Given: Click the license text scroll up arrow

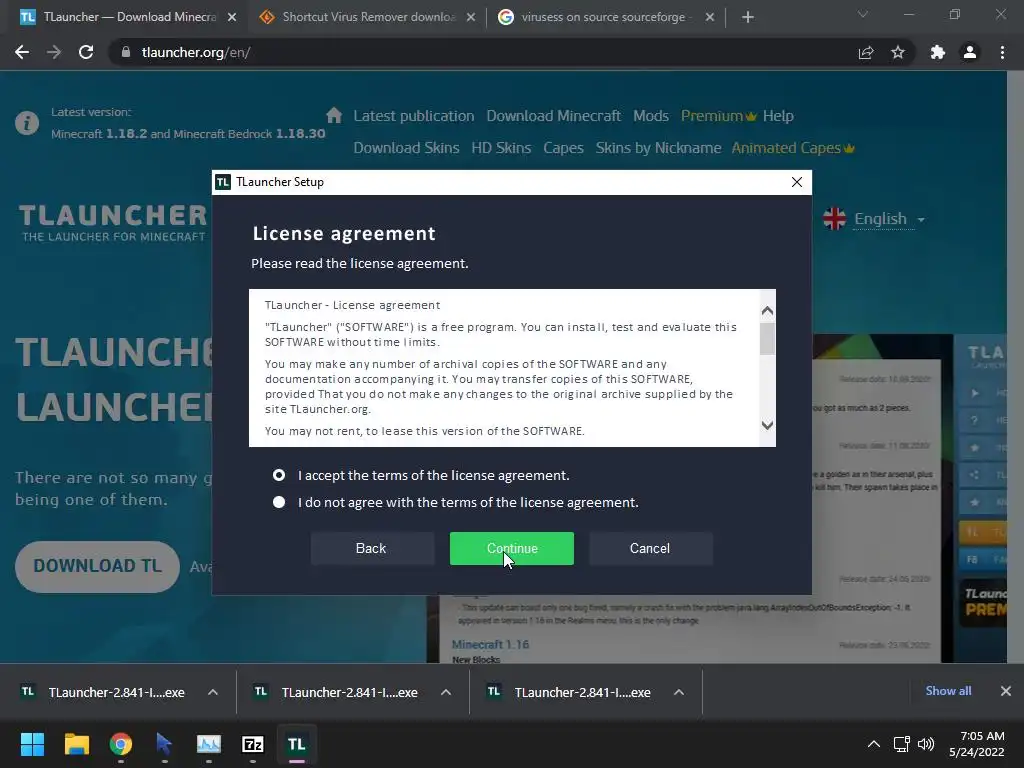Looking at the screenshot, I should coord(767,311).
